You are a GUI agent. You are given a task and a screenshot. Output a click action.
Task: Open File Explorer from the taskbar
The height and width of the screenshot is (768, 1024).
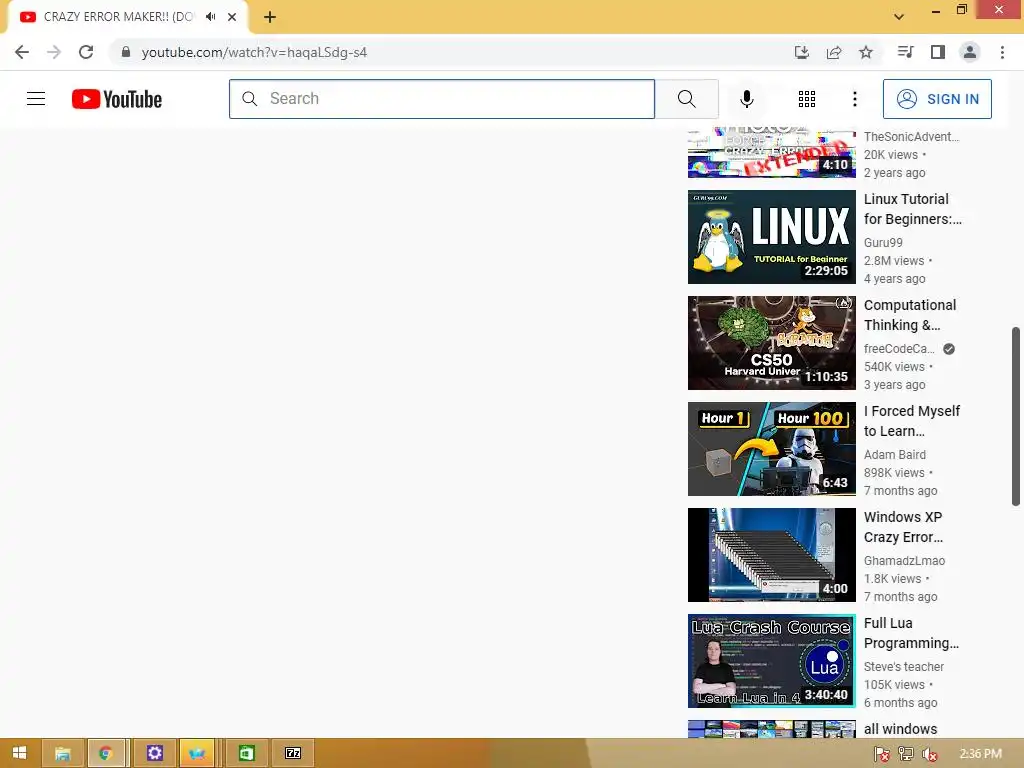click(x=63, y=753)
